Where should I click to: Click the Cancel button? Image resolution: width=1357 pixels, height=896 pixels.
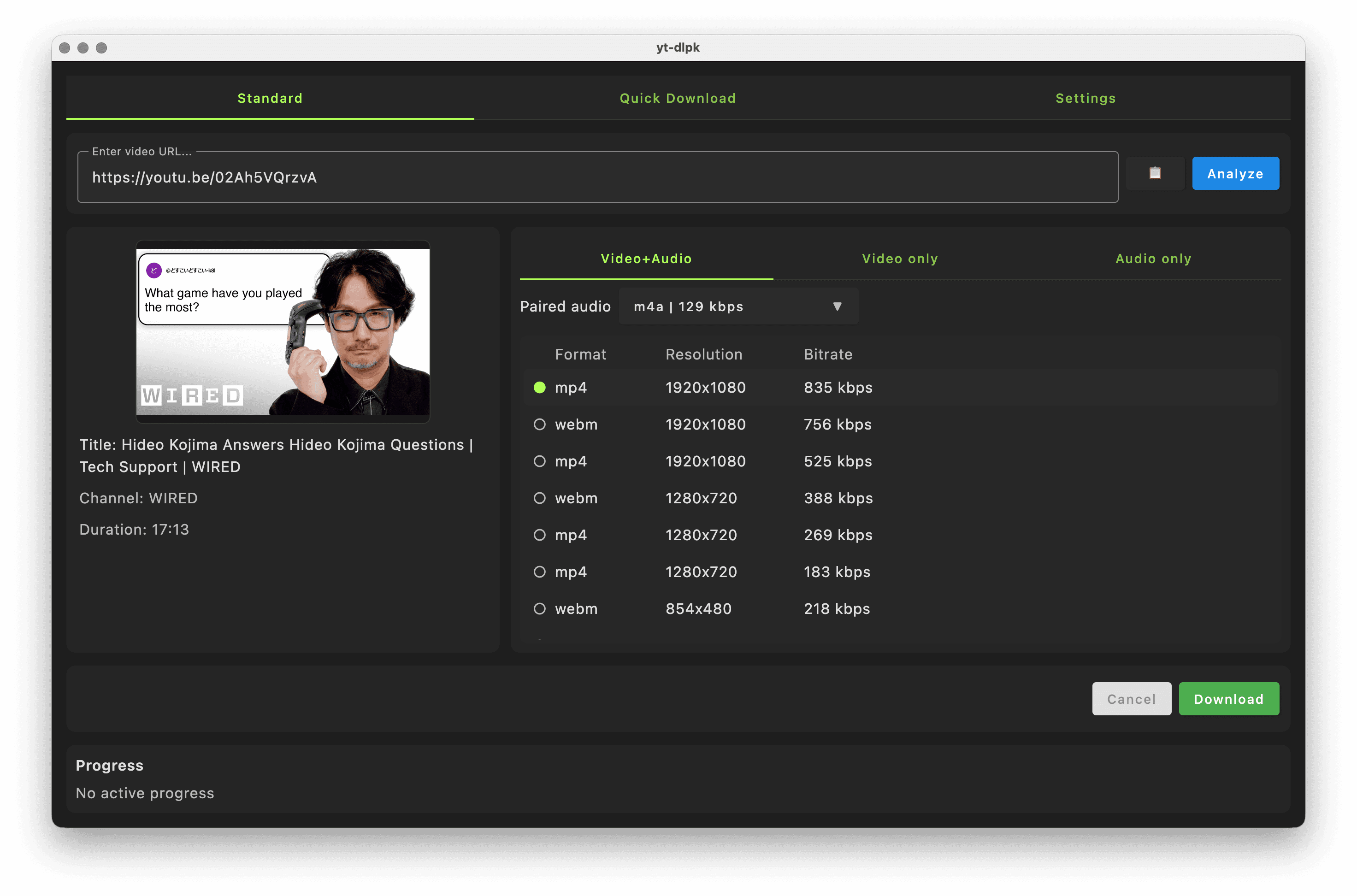[1131, 699]
